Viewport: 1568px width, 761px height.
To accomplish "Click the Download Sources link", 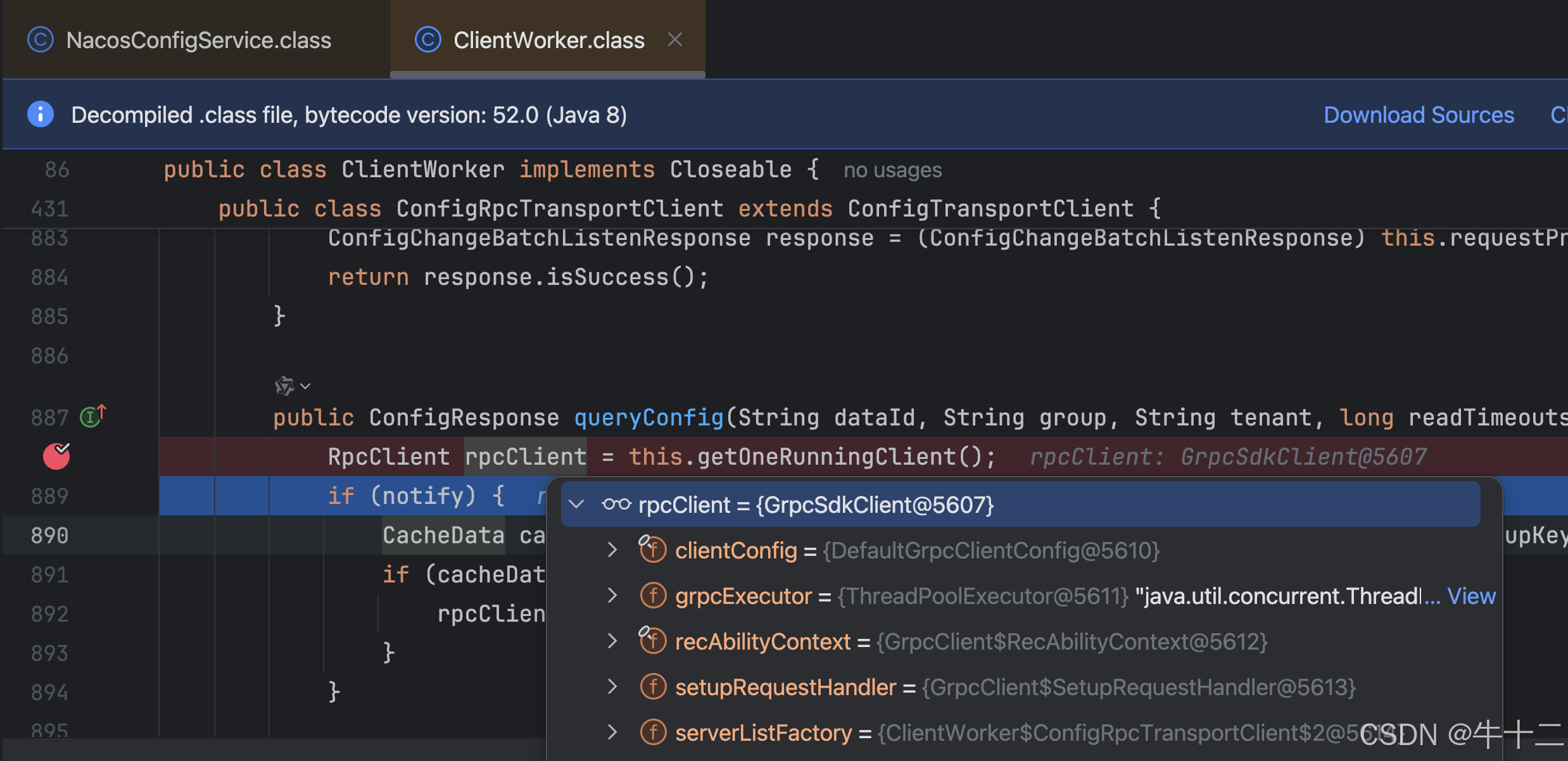I will point(1419,115).
